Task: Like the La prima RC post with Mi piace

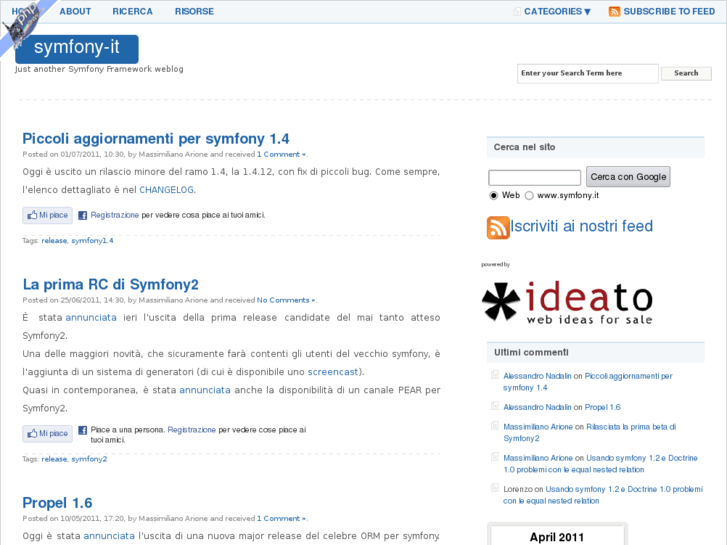Action: coord(47,434)
